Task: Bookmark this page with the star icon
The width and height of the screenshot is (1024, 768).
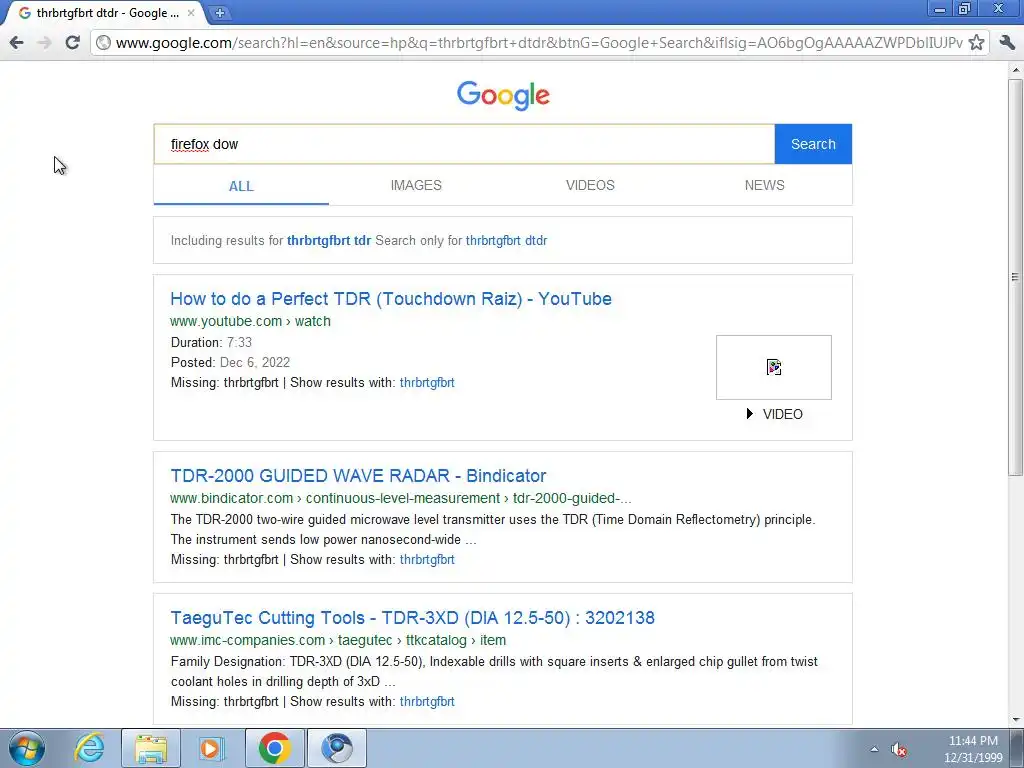Action: pyautogui.click(x=976, y=43)
